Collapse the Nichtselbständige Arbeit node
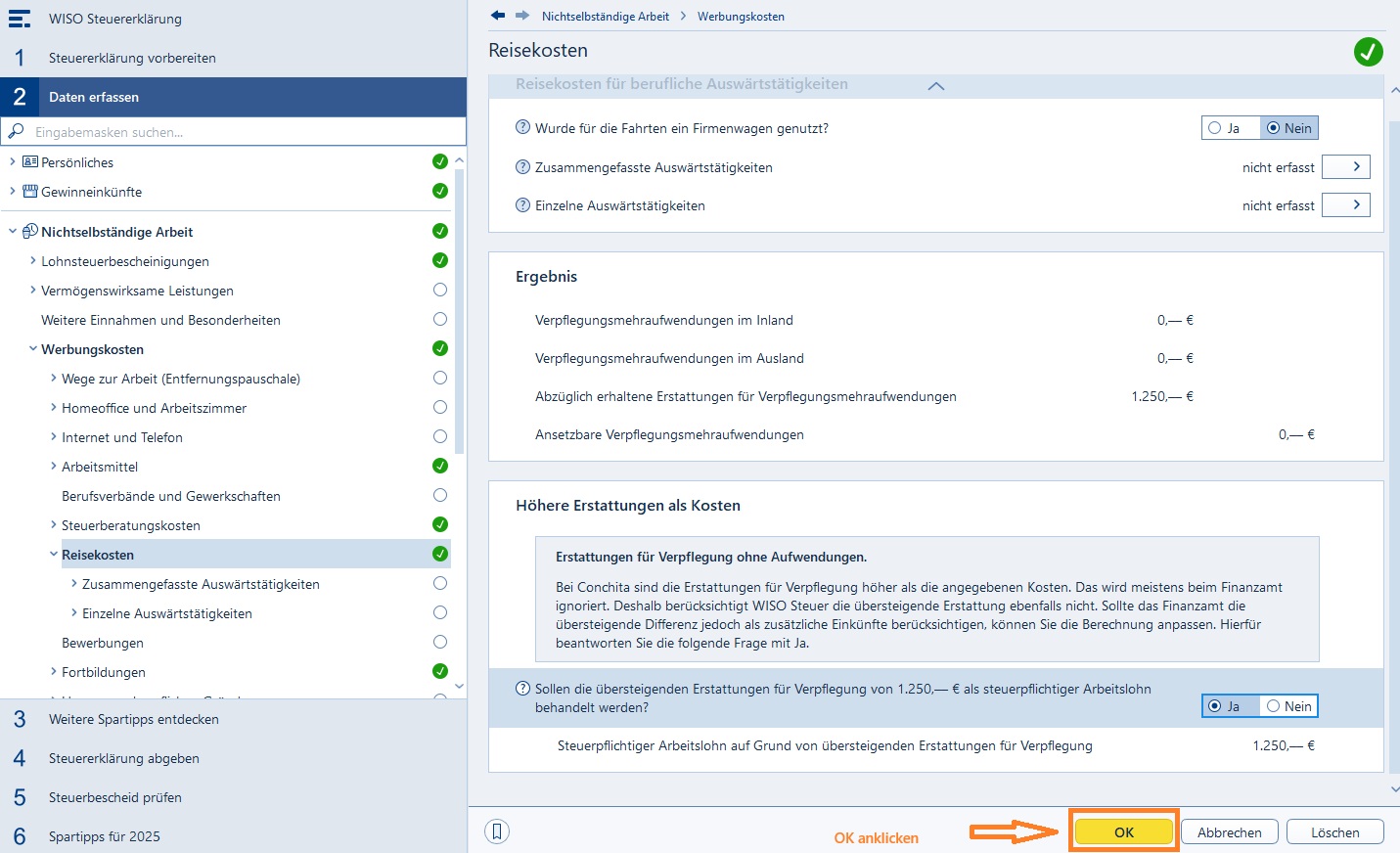 [x=13, y=231]
